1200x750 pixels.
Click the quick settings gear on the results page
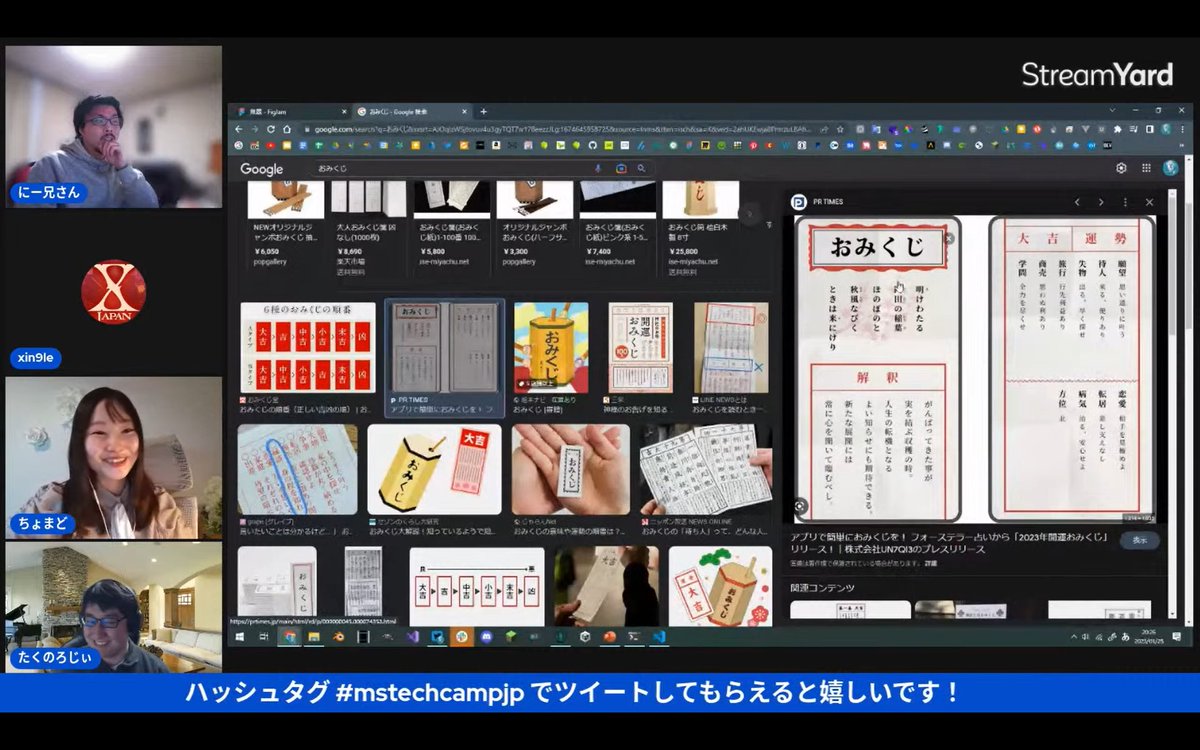pos(1120,167)
